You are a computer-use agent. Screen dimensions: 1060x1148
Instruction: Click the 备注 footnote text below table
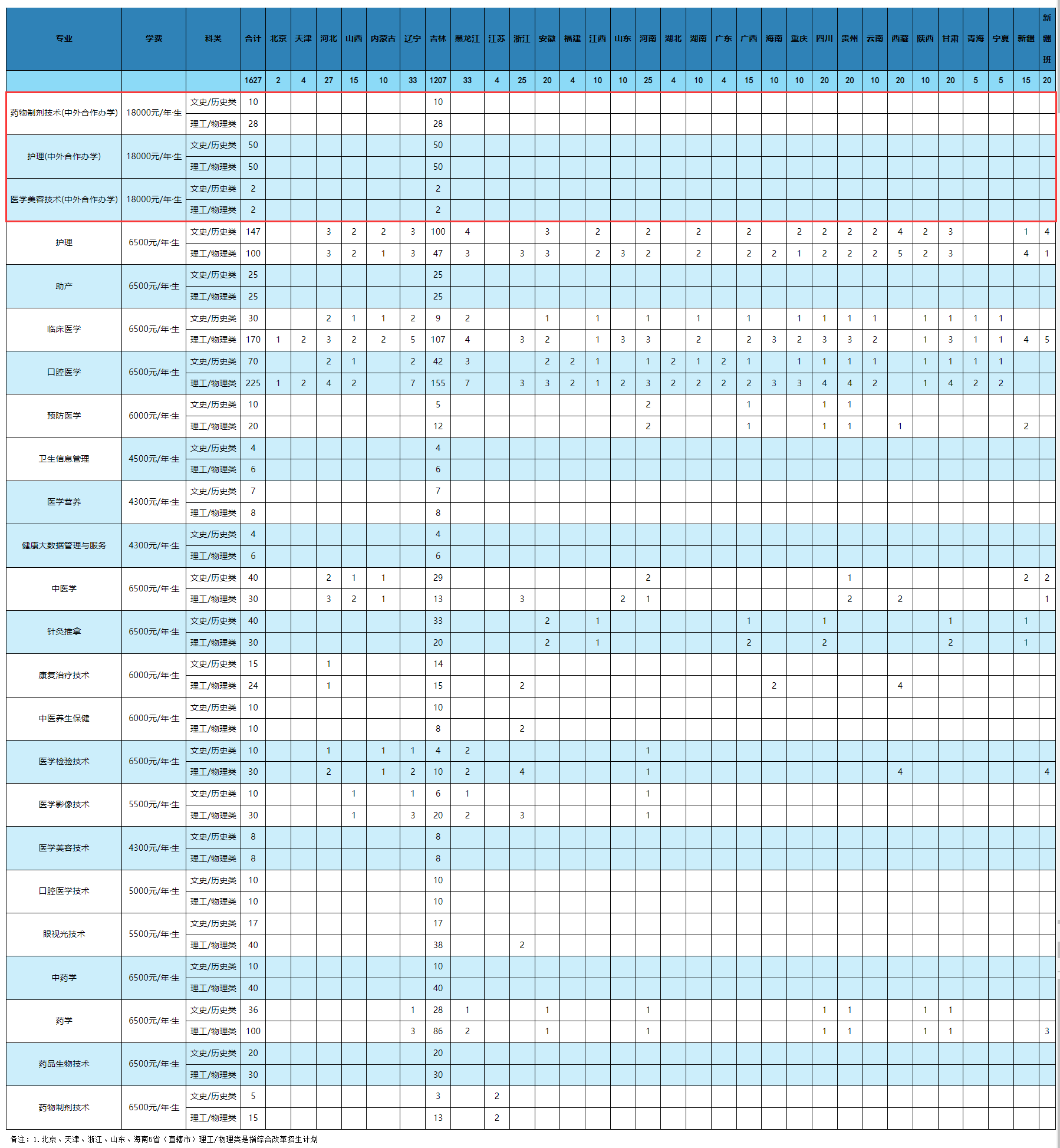[164, 1139]
